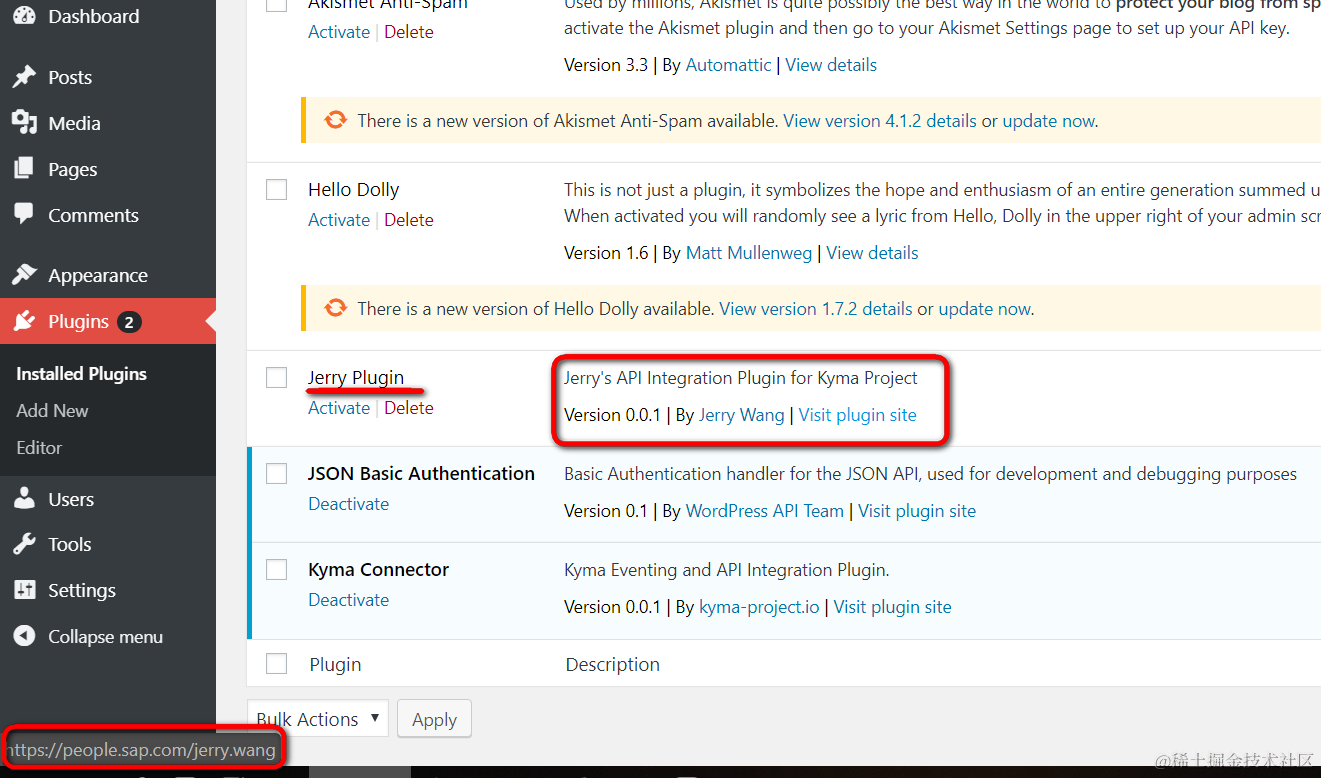Check the Kyma Connector checkbox
This screenshot has height=778, width=1321.
(277, 569)
